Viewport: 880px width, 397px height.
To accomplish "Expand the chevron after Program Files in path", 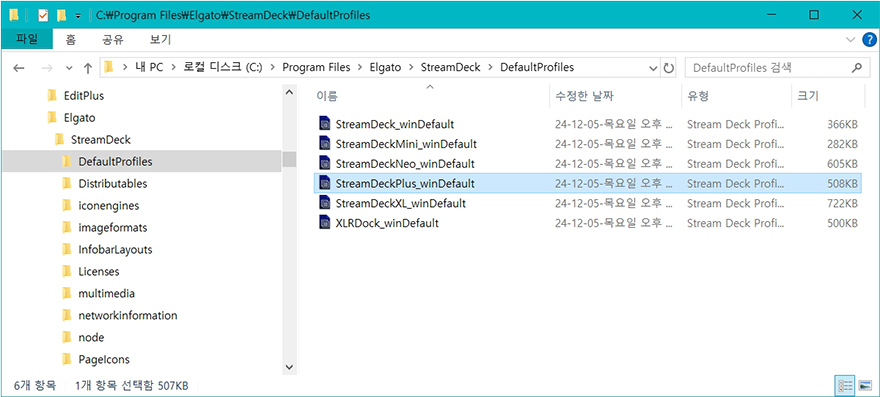I will click(360, 67).
